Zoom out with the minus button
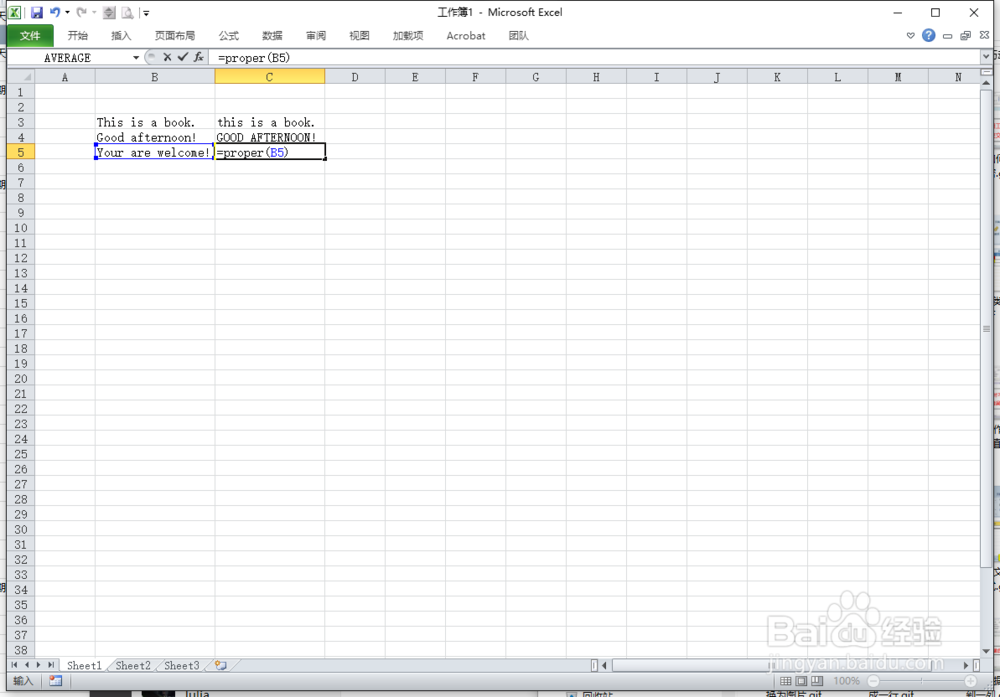This screenshot has width=1000, height=697. pyautogui.click(x=873, y=681)
